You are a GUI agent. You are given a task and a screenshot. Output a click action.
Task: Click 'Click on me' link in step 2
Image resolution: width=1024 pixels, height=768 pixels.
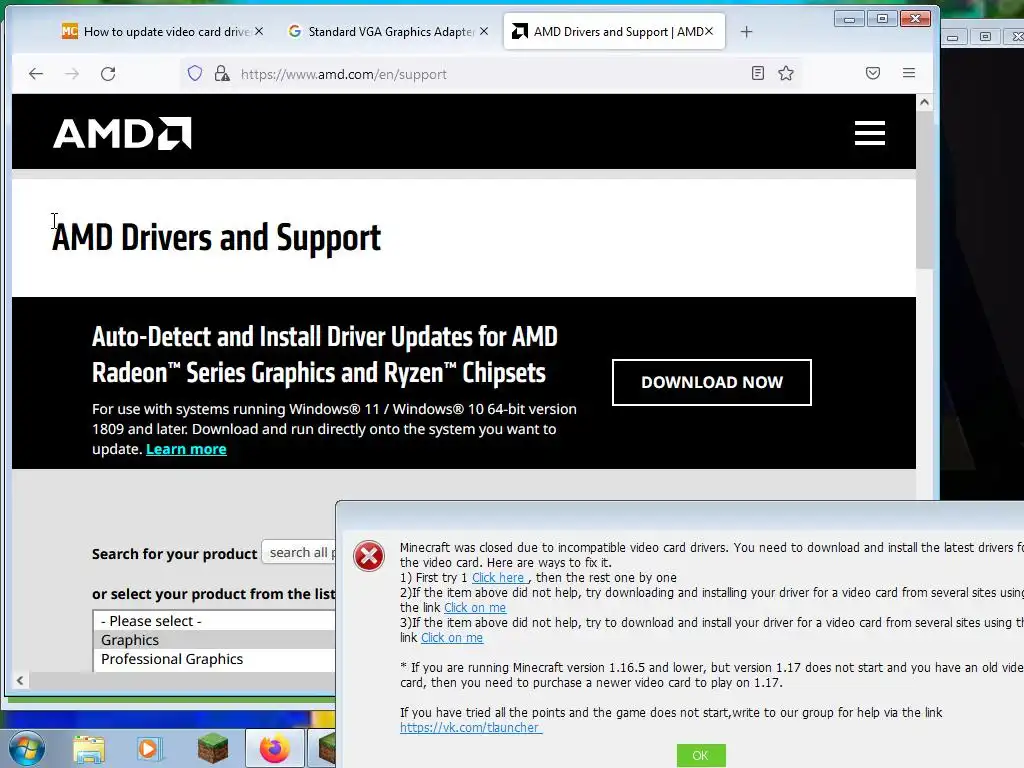pyautogui.click(x=475, y=607)
